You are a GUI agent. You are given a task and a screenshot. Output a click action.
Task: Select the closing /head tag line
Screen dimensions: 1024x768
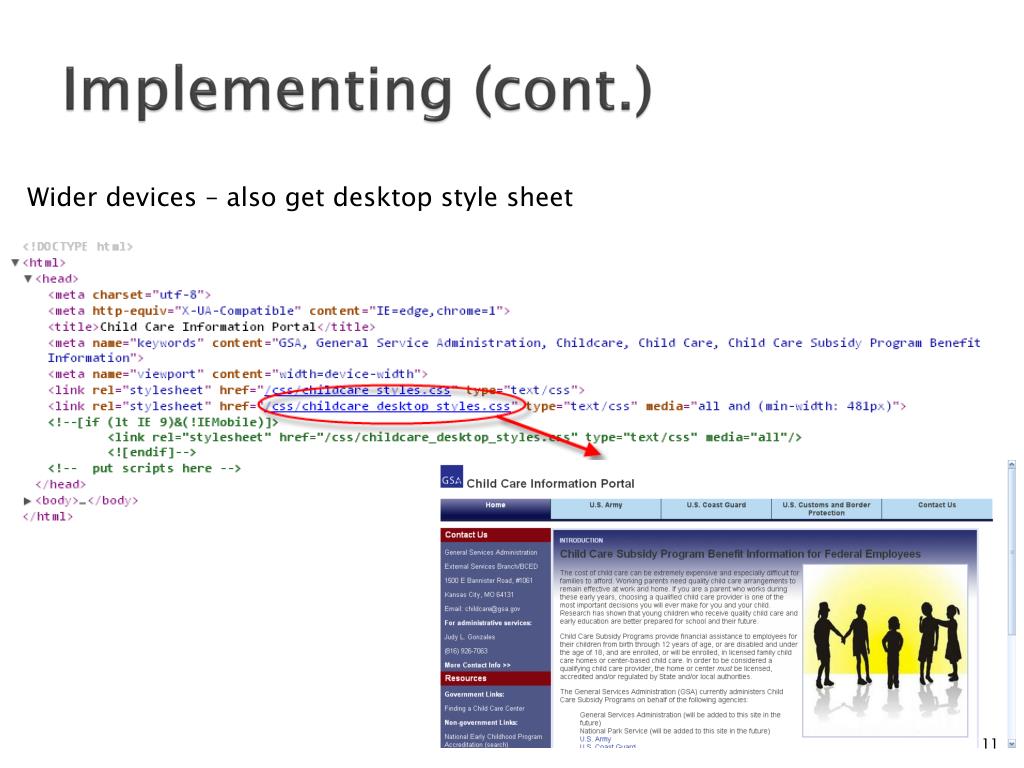coord(61,485)
